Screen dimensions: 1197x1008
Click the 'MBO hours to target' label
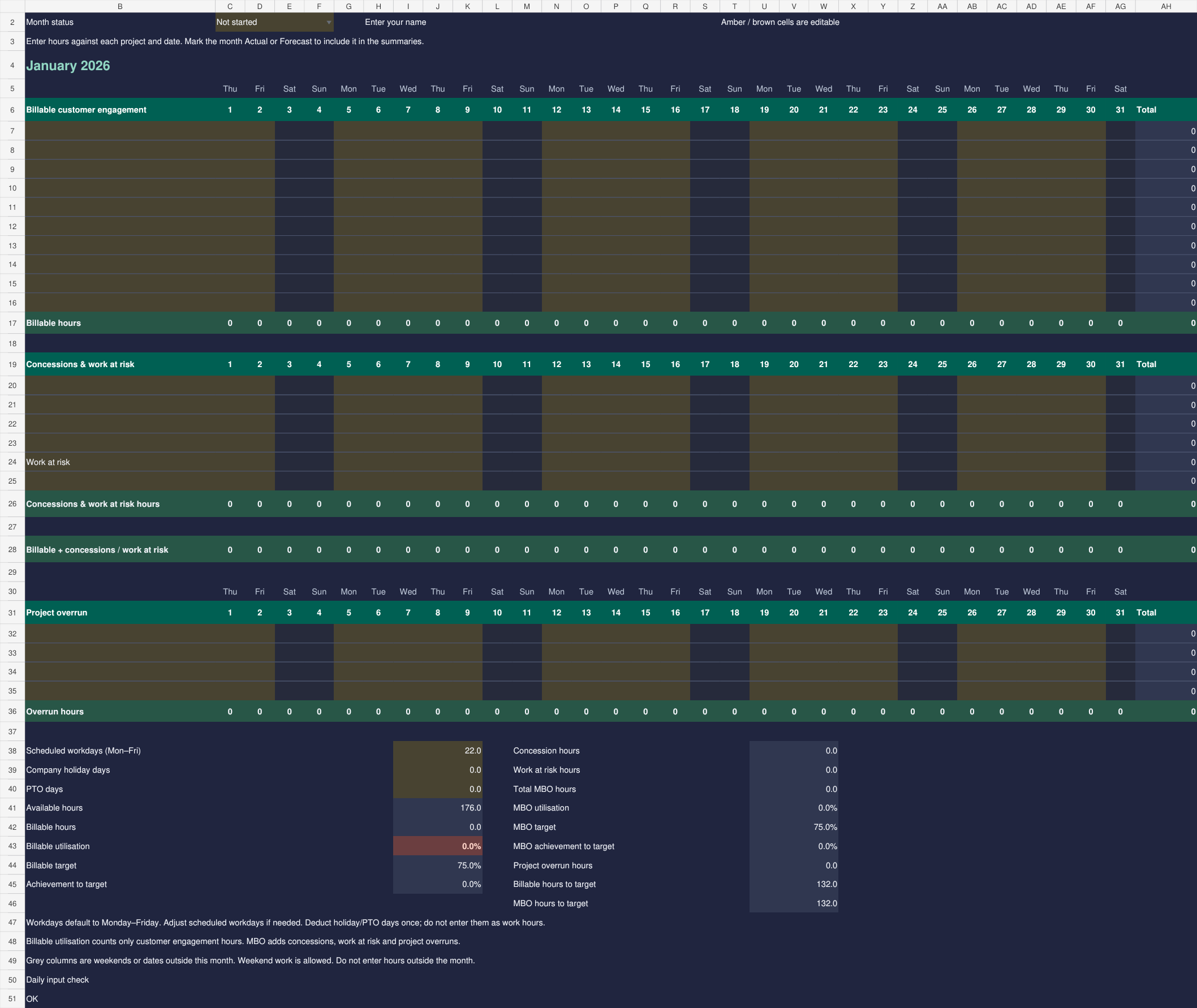550,903
